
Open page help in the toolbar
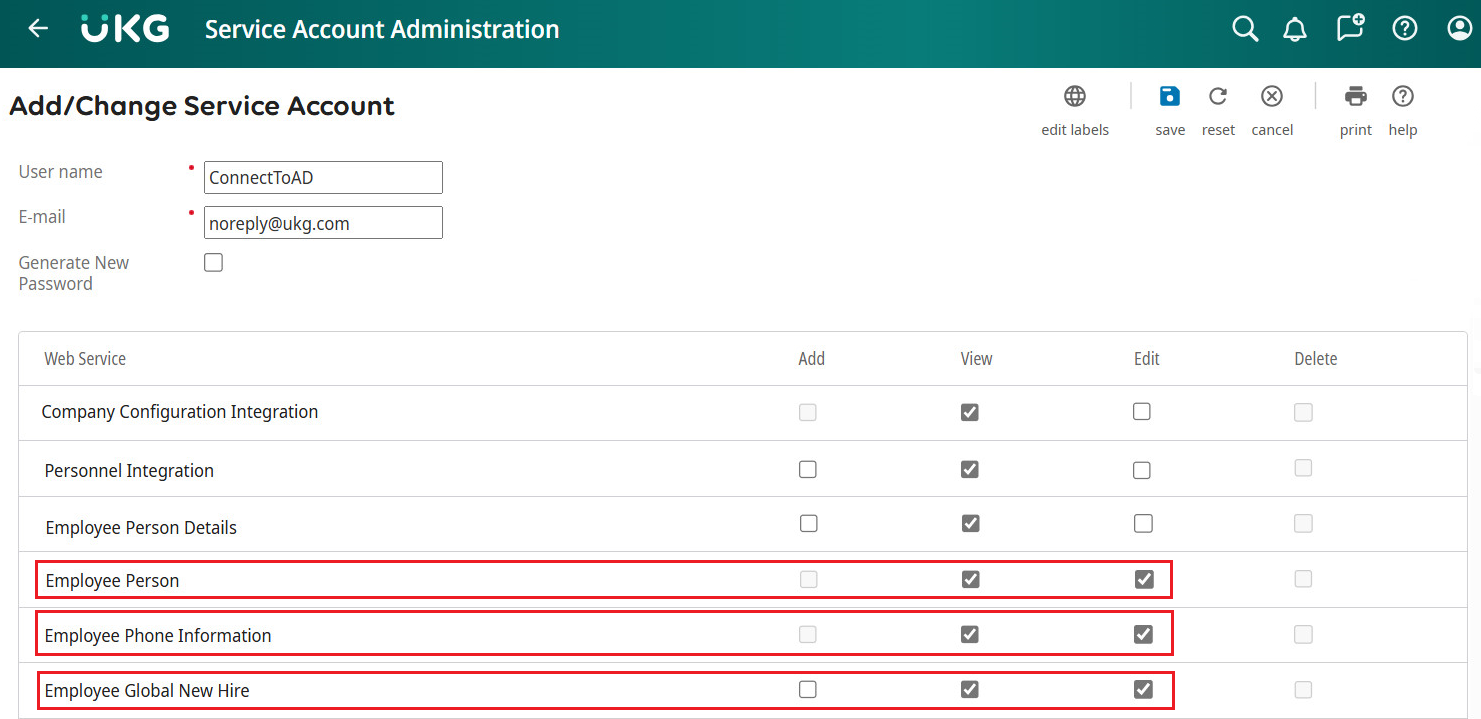pos(1403,96)
